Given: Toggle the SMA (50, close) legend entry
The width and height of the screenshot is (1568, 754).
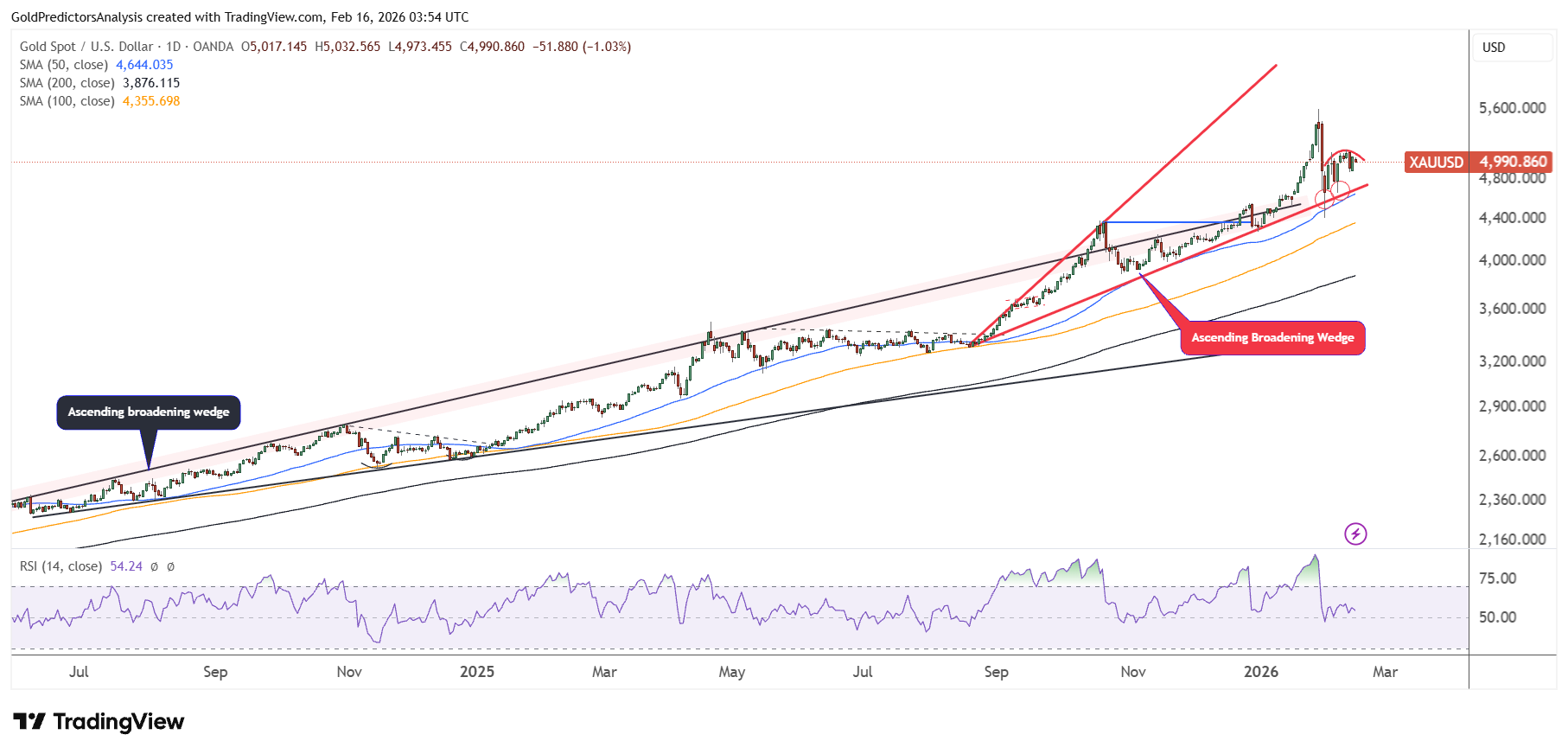Looking at the screenshot, I should (64, 65).
